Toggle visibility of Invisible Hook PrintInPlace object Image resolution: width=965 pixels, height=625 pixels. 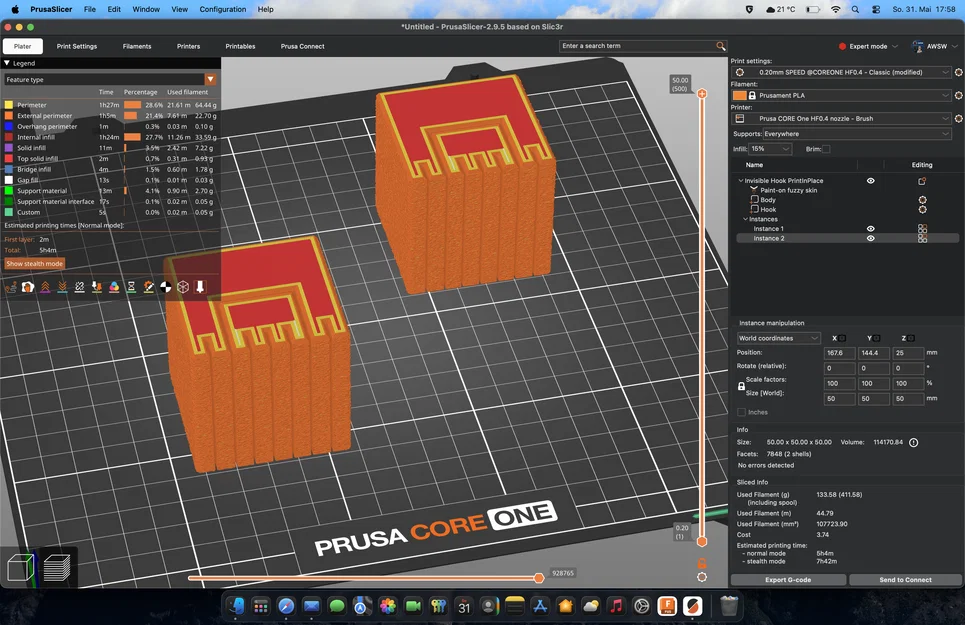[x=870, y=181]
